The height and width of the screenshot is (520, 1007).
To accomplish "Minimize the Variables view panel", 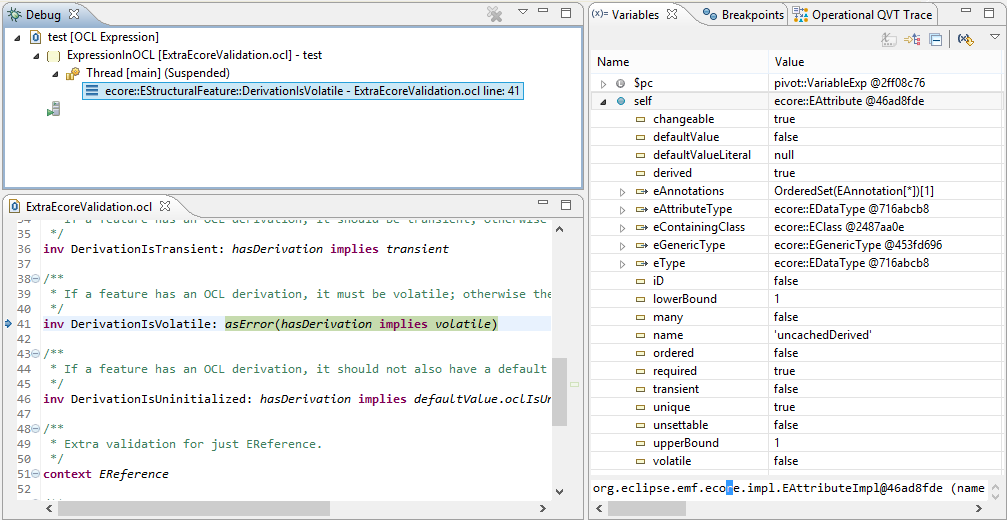I will (x=967, y=12).
